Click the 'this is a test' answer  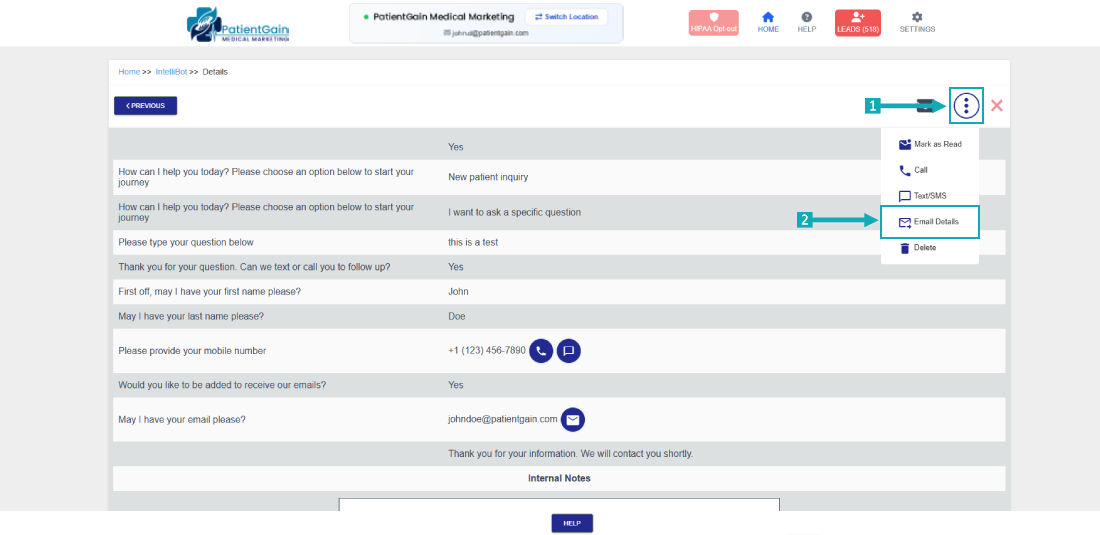473,243
